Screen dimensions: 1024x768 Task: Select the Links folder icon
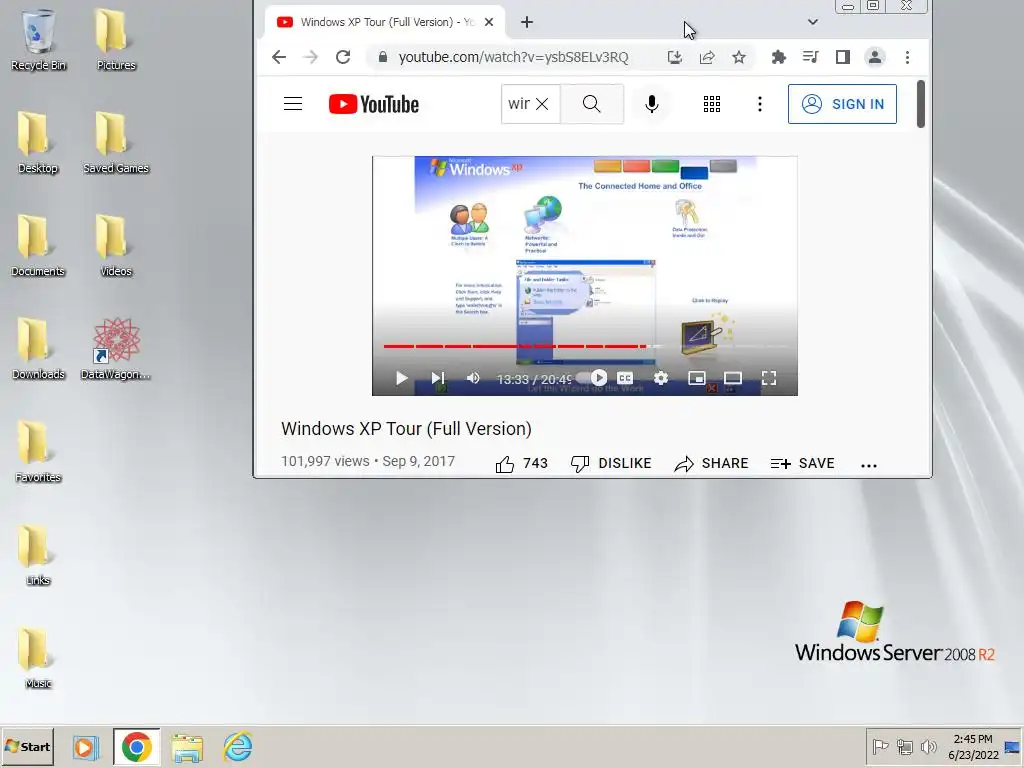point(38,555)
